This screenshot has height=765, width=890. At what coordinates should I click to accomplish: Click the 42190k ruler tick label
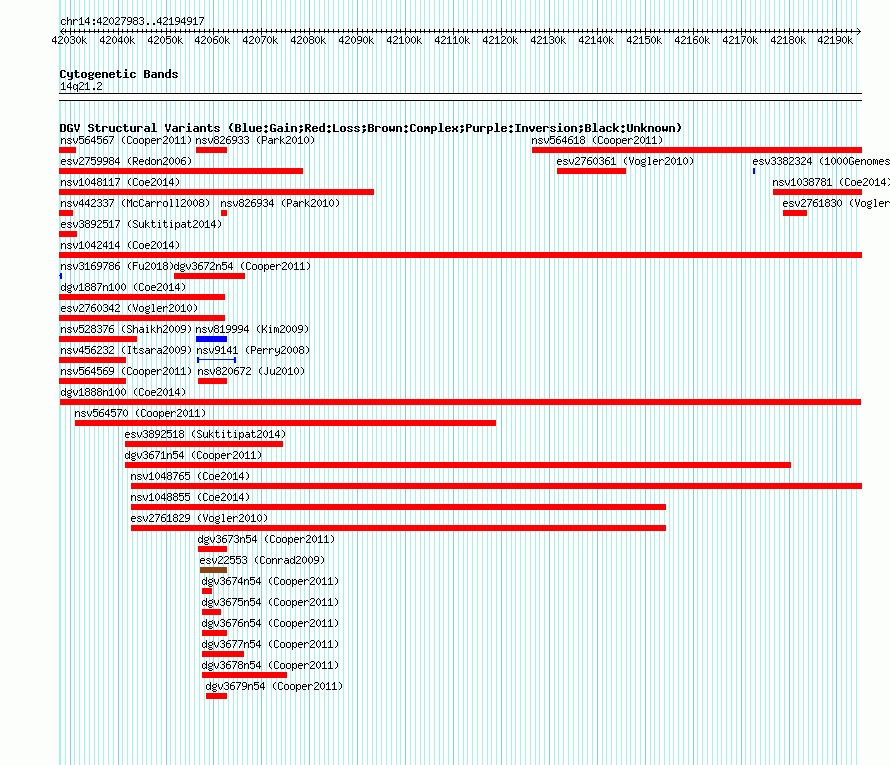pyautogui.click(x=835, y=40)
